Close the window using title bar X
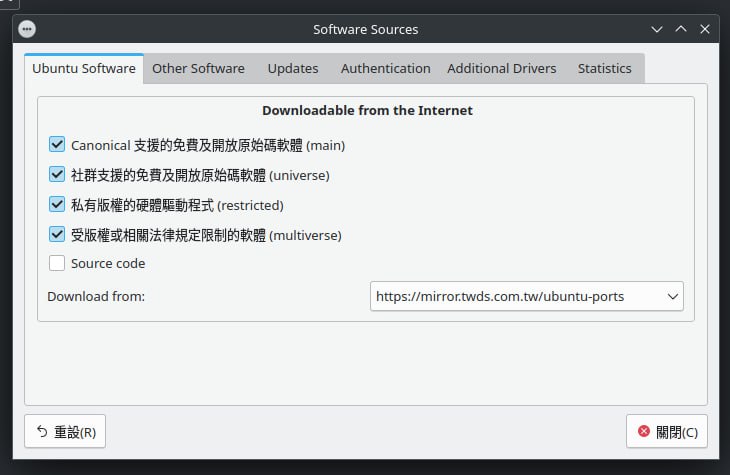This screenshot has width=730, height=475. click(x=705, y=29)
